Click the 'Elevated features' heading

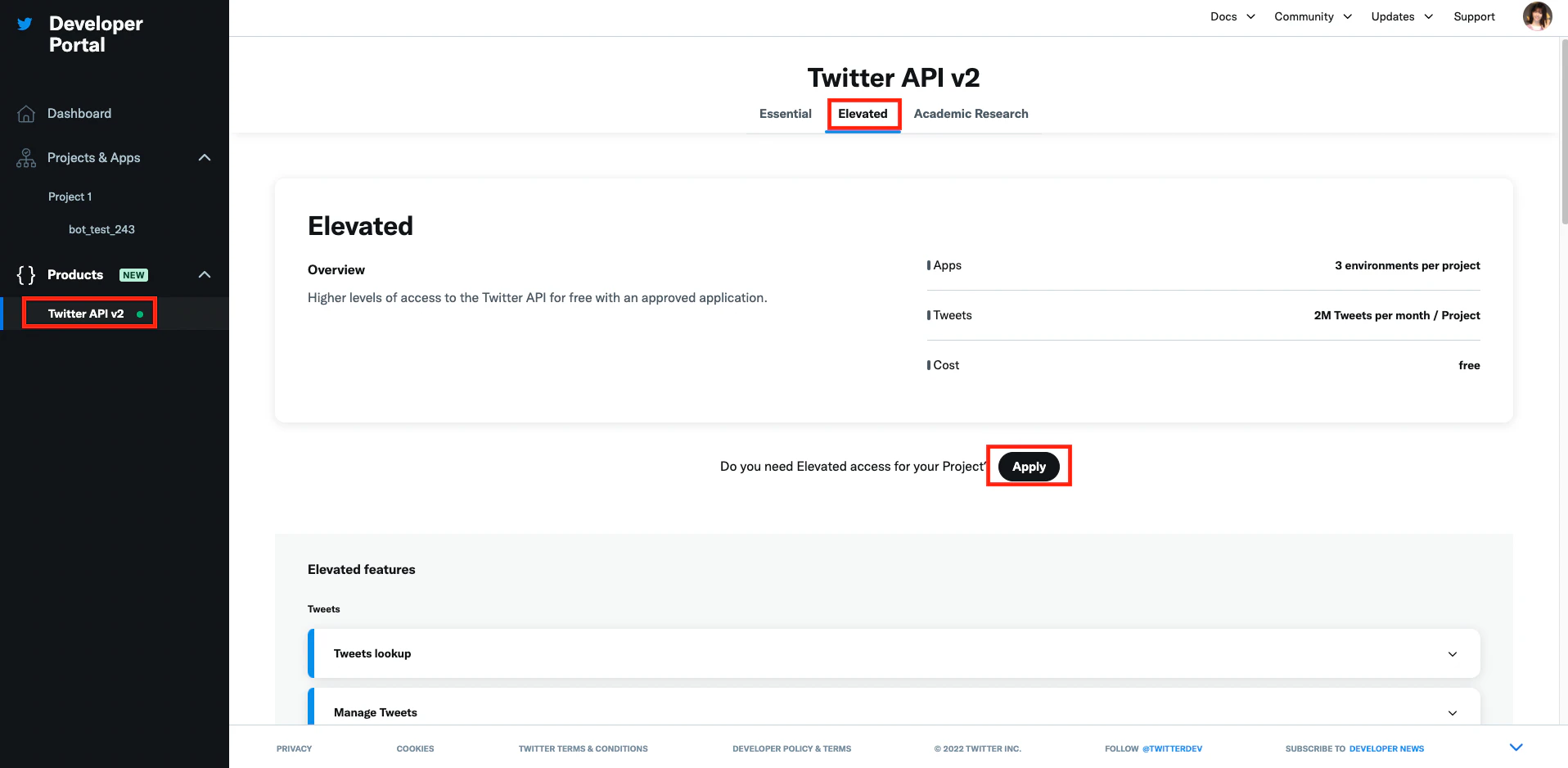point(361,569)
